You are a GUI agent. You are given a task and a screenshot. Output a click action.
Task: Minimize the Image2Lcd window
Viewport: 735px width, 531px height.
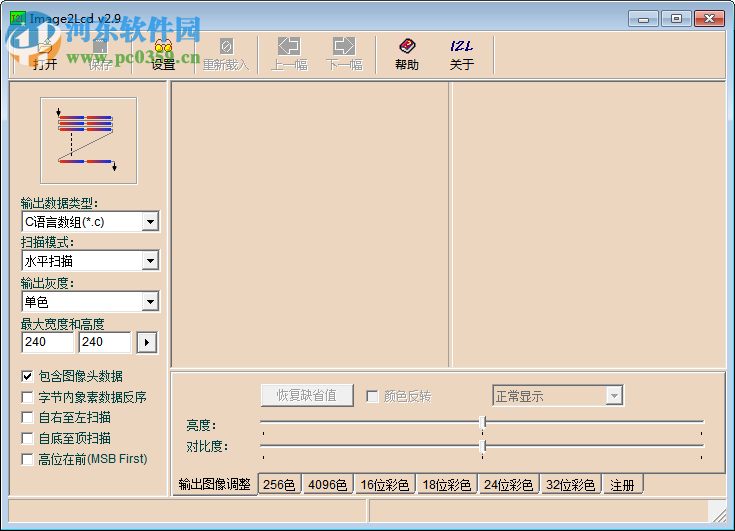(644, 19)
